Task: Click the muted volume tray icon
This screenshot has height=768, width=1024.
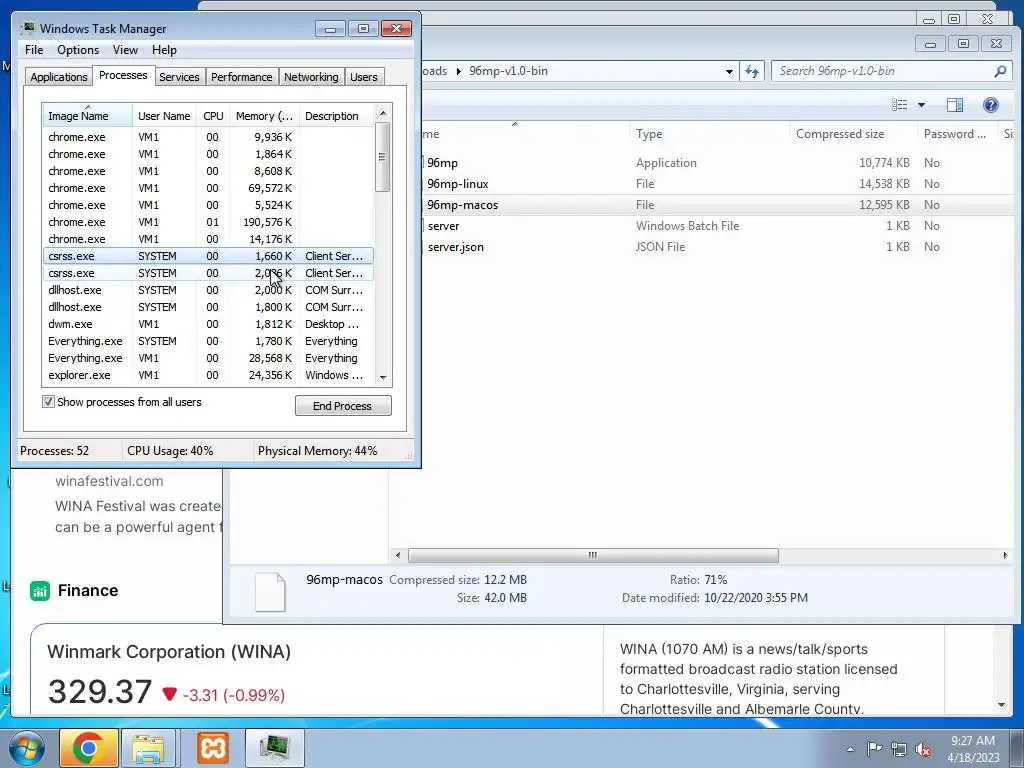Action: click(923, 749)
